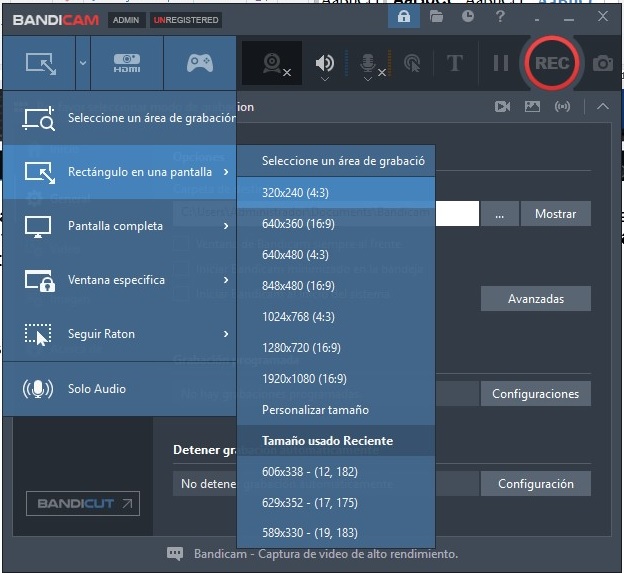Toggle the webcam overlay icon
This screenshot has height=573, width=624.
[x=273, y=63]
